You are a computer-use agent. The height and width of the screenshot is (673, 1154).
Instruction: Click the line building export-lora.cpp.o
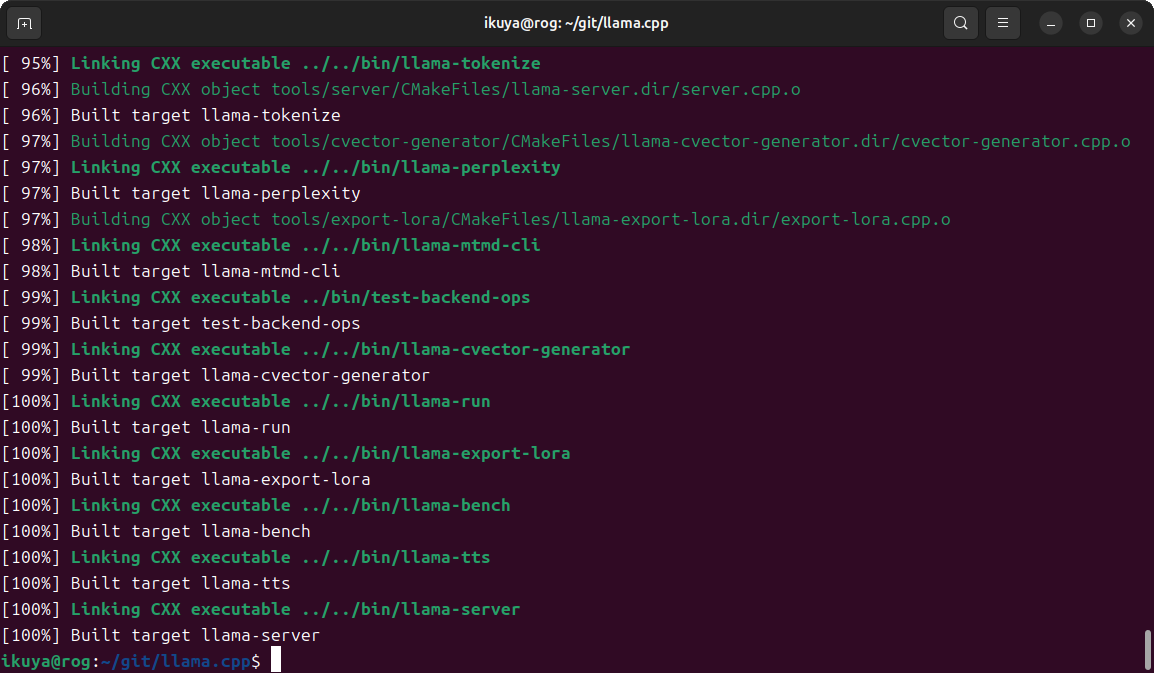(511, 219)
